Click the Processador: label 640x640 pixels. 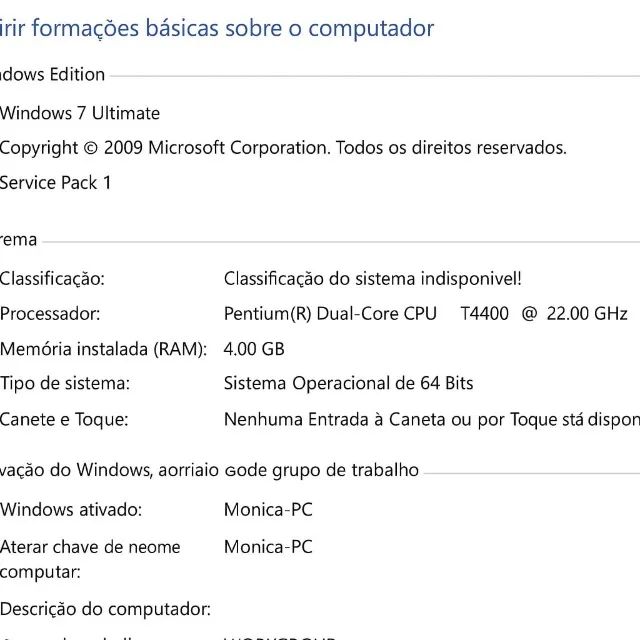(x=50, y=314)
